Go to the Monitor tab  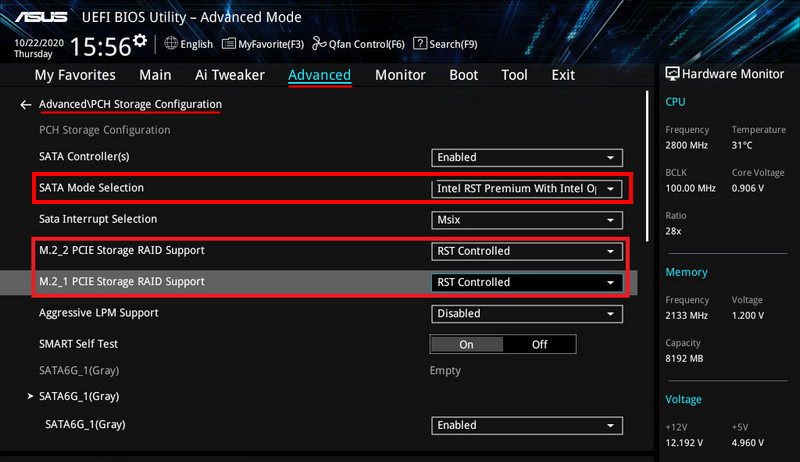[400, 75]
